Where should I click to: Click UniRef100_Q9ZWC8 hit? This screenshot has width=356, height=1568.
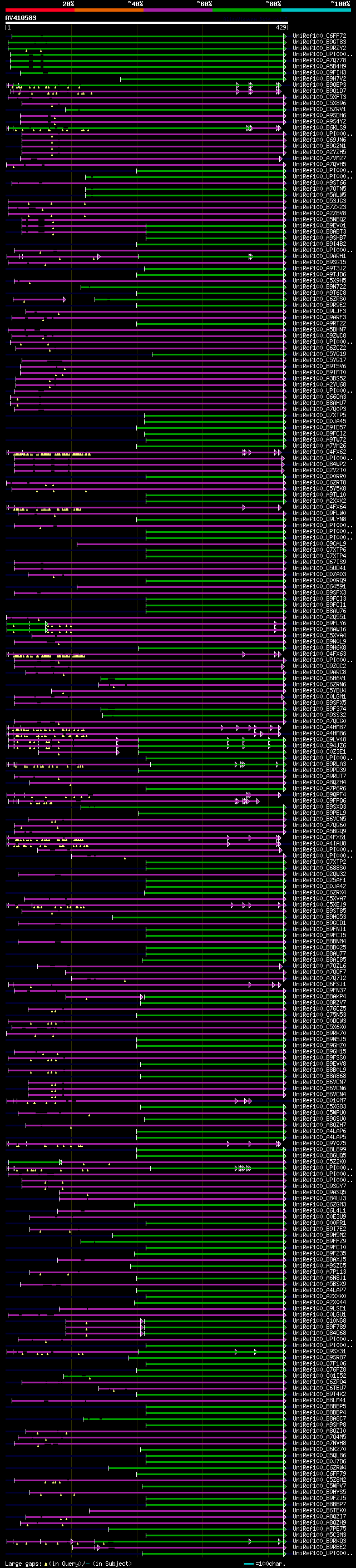coord(319,335)
